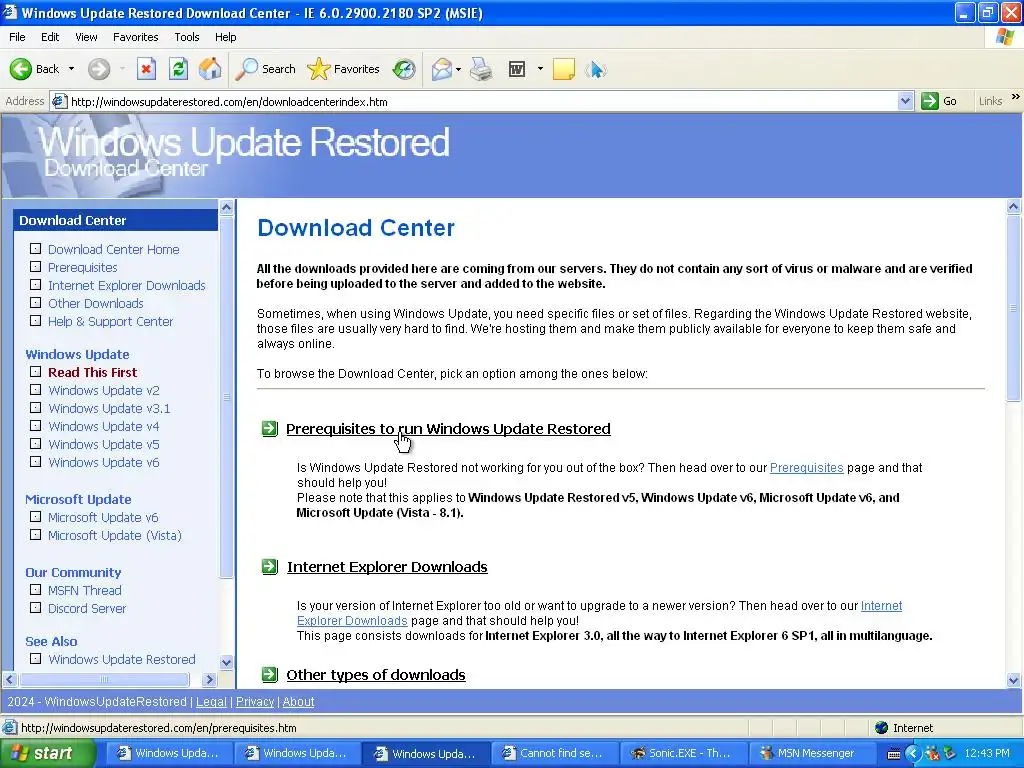Open the Help menu
The image size is (1024, 768).
[x=225, y=37]
